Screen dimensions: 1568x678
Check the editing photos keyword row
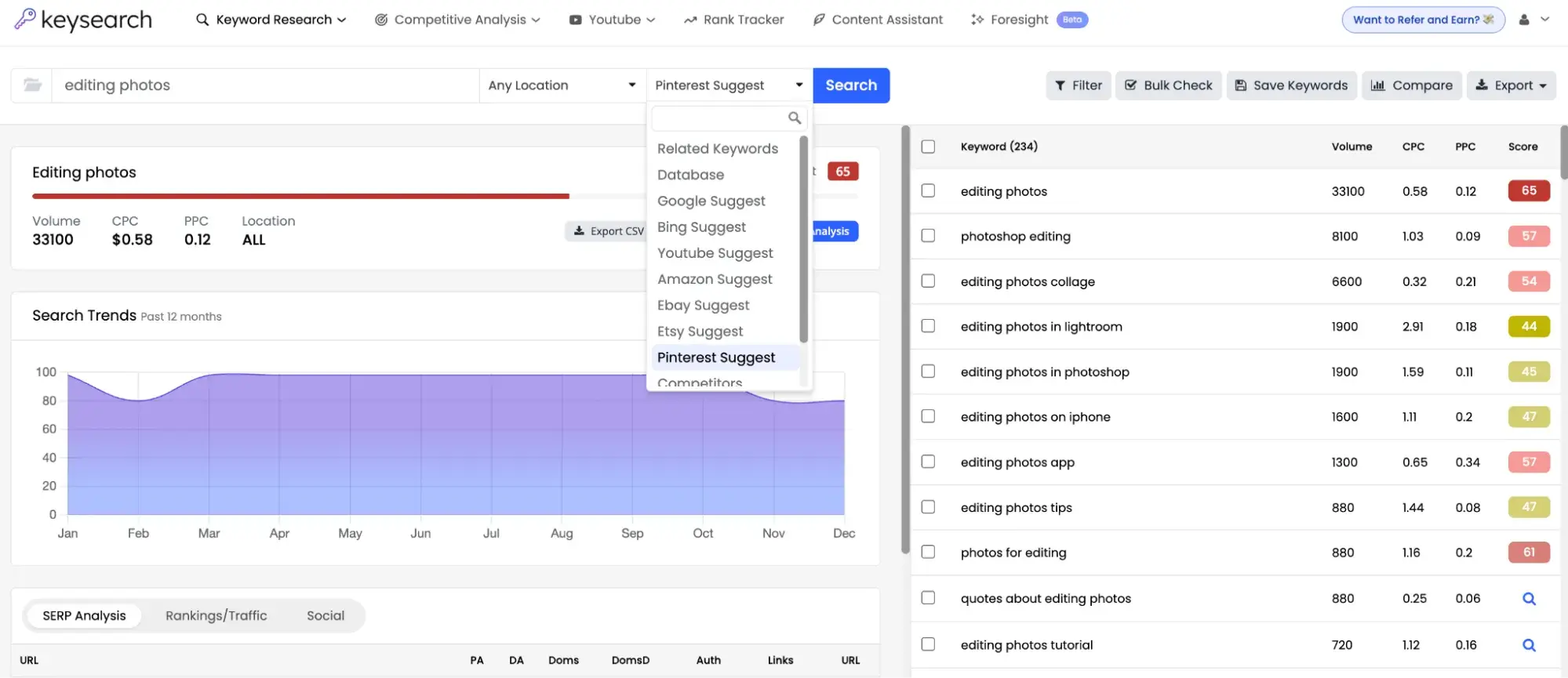click(928, 190)
